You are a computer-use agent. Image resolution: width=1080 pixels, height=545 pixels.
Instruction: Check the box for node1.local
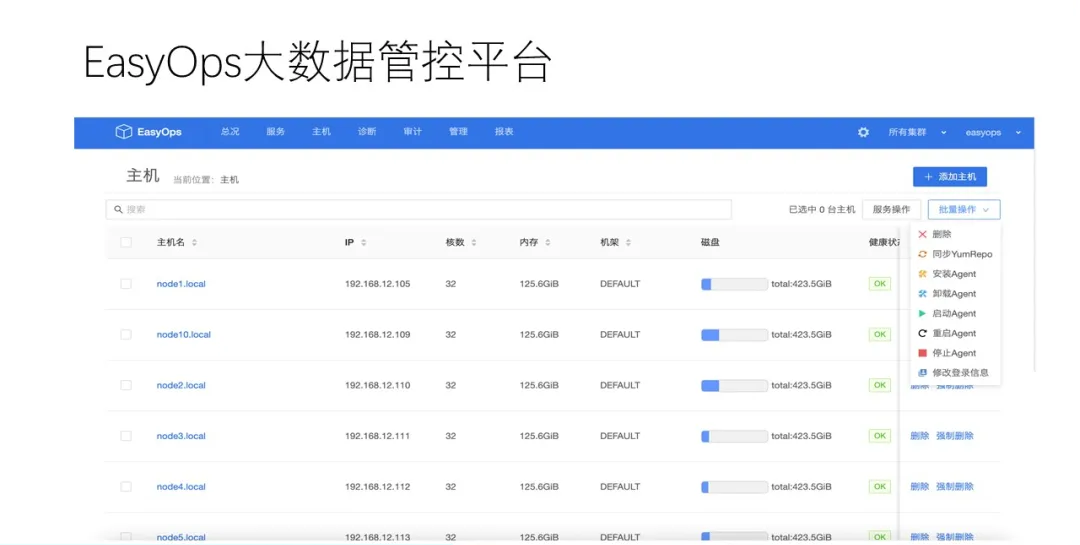pos(126,284)
